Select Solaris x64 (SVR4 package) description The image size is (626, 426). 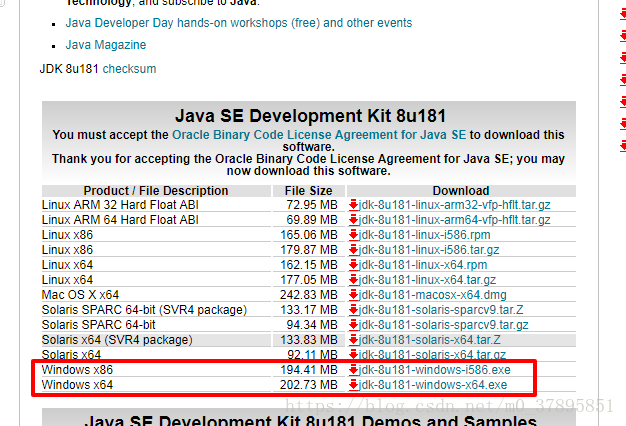point(117,340)
